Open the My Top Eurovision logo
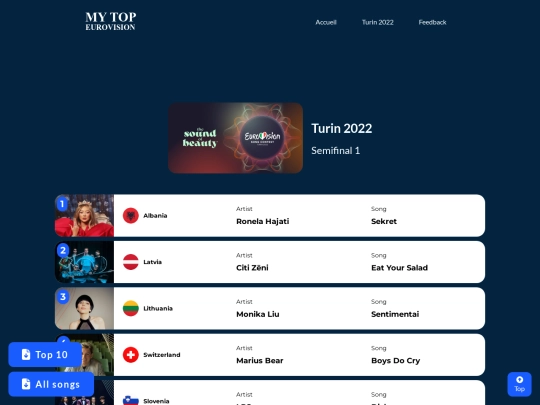The height and width of the screenshot is (405, 540). (x=111, y=21)
